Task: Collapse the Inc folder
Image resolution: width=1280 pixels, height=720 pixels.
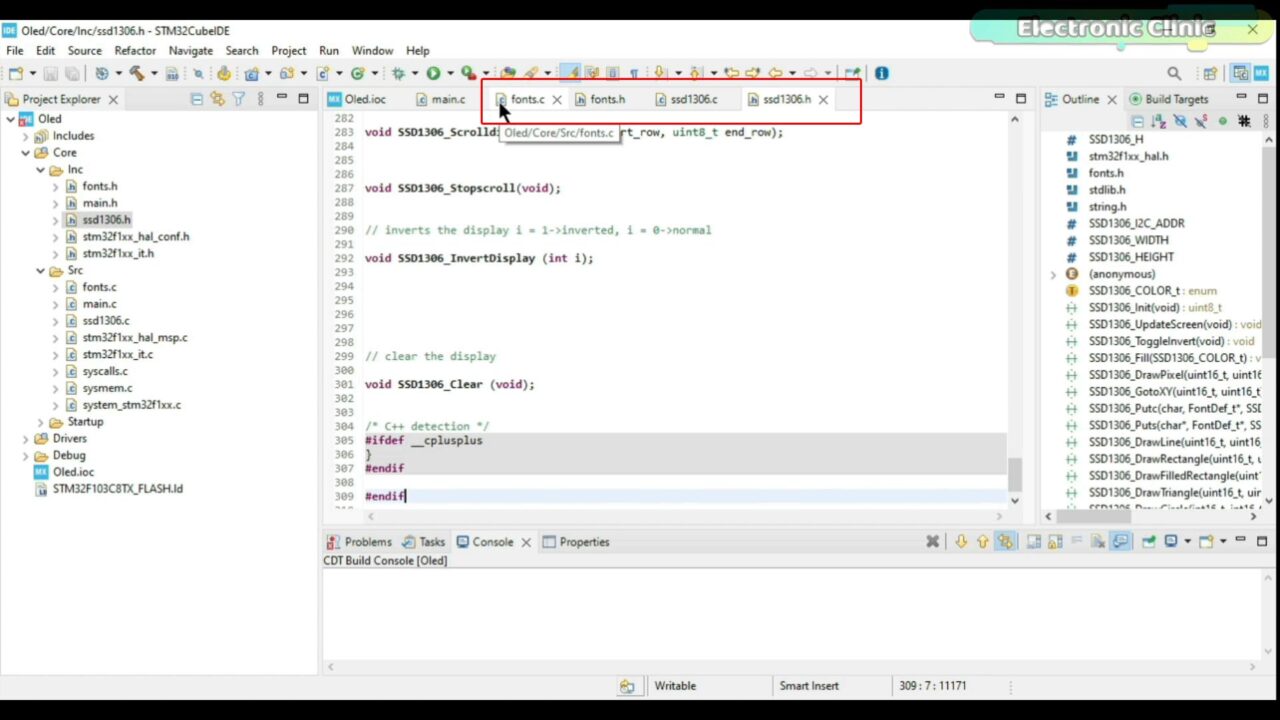Action: click(x=41, y=170)
